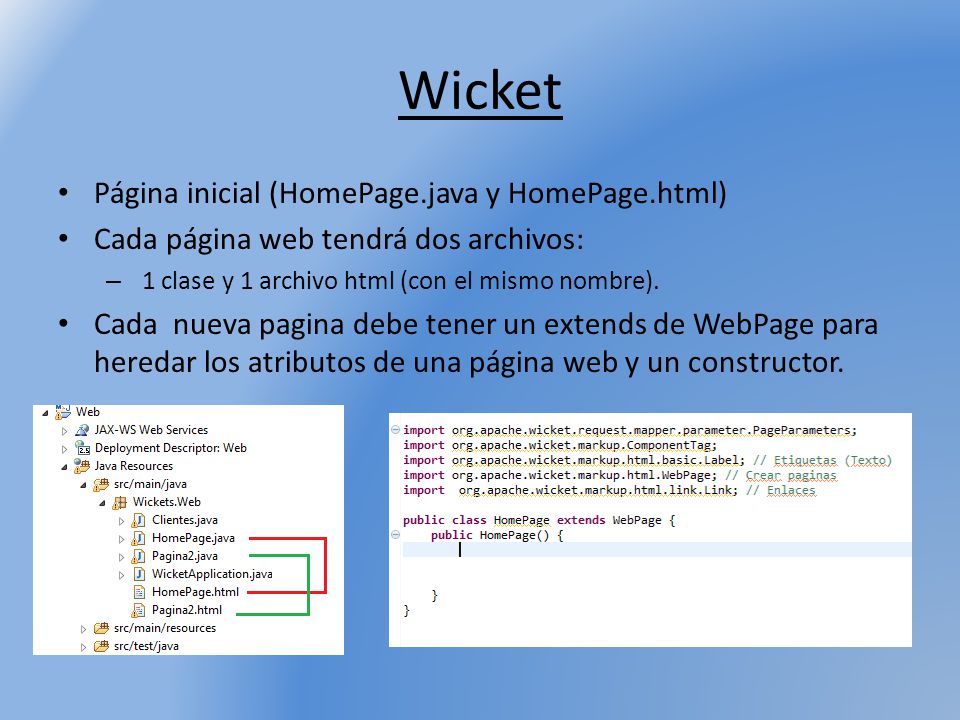Open HomePage.java from the tree
960x720 pixels.
[193, 538]
